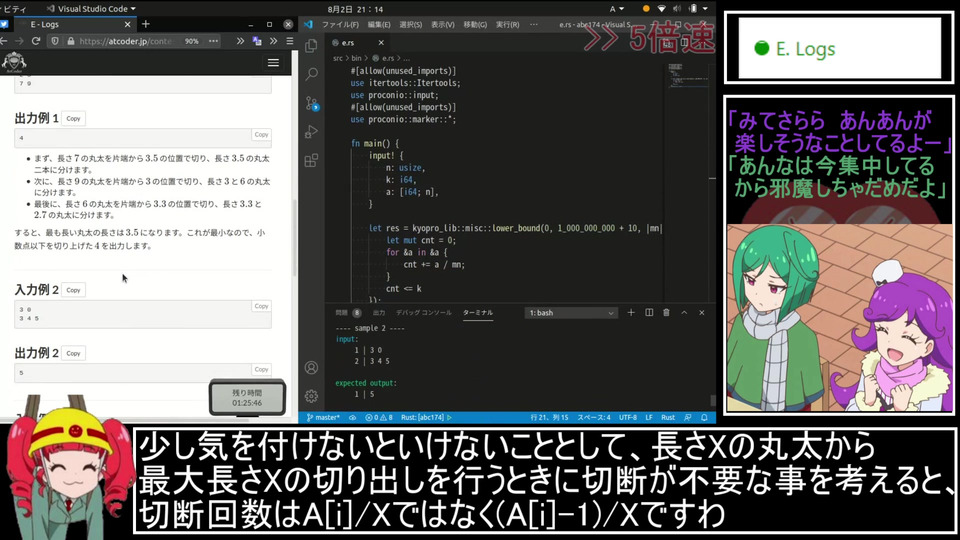Open errors and warnings count in status bar

(379, 417)
